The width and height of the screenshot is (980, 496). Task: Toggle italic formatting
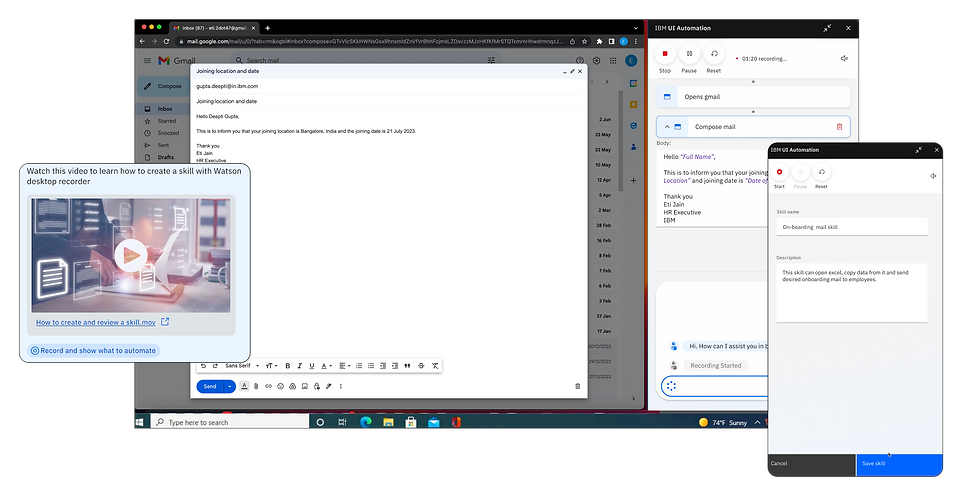299,366
